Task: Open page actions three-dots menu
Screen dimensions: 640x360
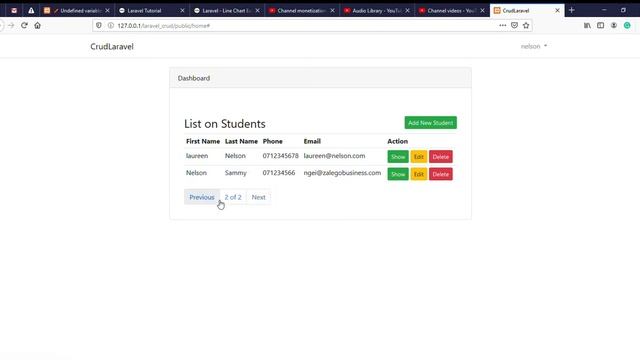Action: pyautogui.click(x=502, y=25)
